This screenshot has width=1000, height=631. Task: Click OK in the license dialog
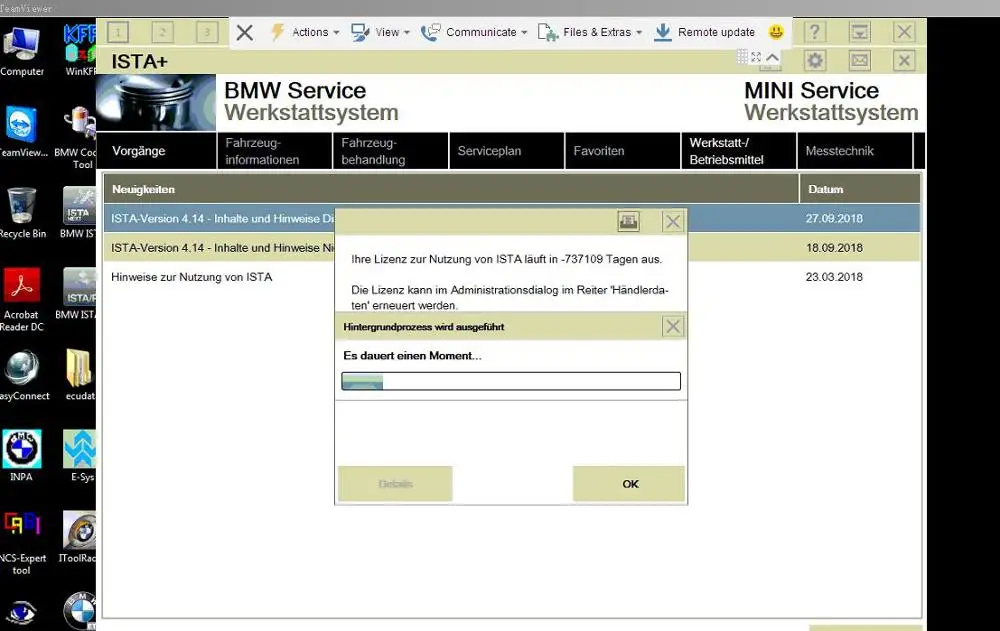point(629,484)
